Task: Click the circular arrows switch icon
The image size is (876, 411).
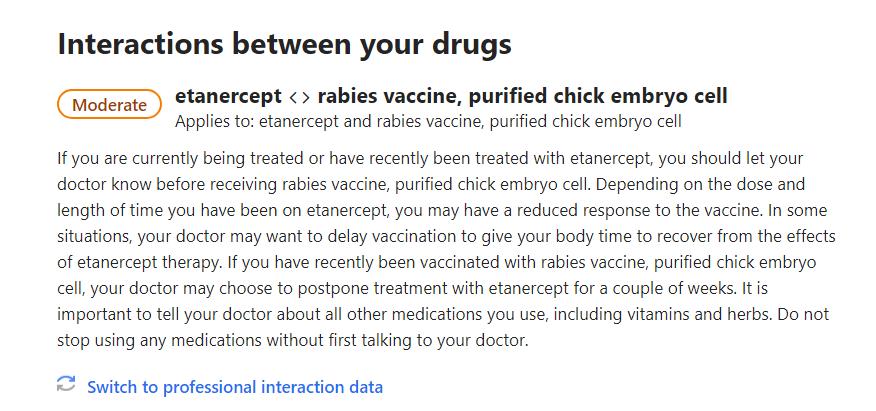Action: point(66,384)
